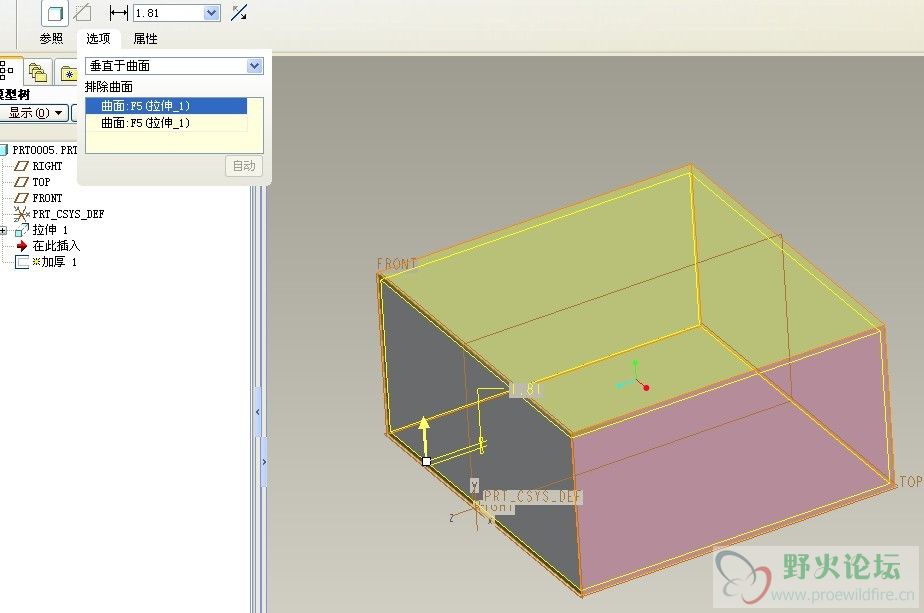Select the solid fill thicken icon

55,13
